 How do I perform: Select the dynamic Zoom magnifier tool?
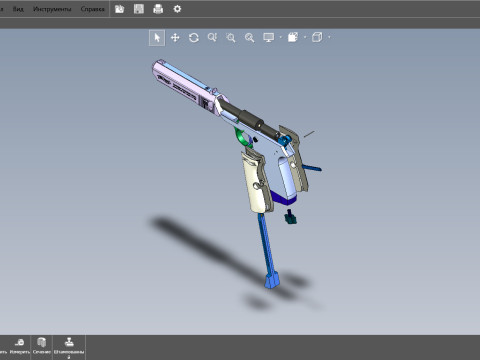(212, 38)
